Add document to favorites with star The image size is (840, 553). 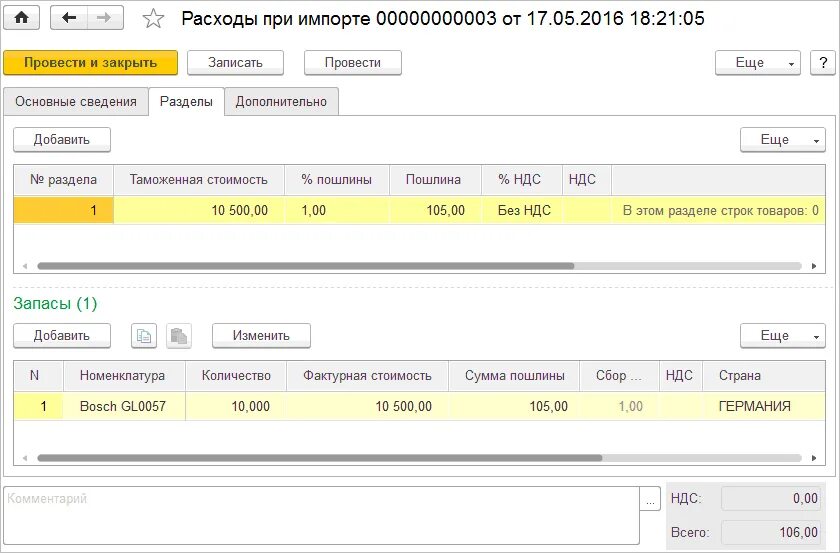coord(153,19)
